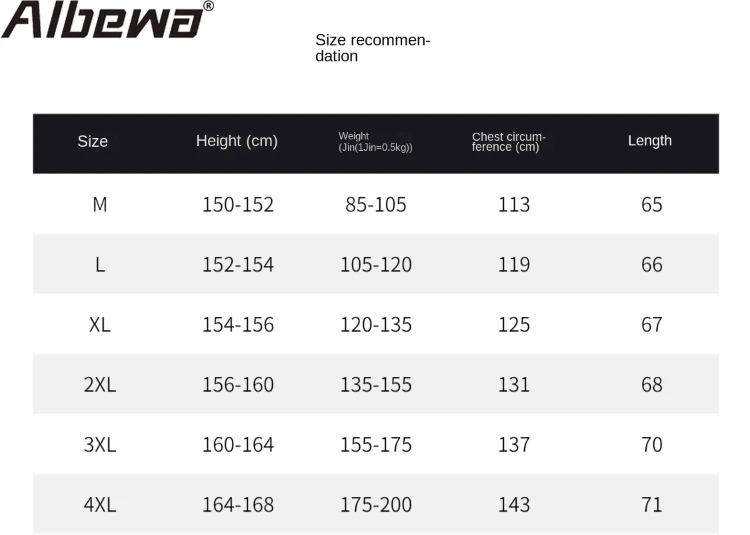
Task: Click the 160-164 height cell
Action: click(238, 445)
